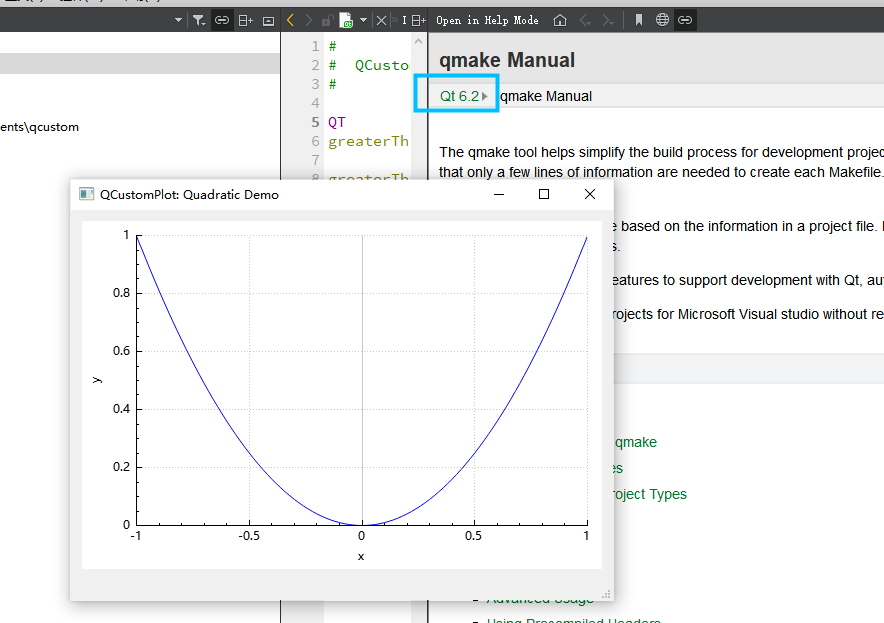Open the dropdown arrow beside the document icon
The image size is (884, 623).
click(363, 20)
